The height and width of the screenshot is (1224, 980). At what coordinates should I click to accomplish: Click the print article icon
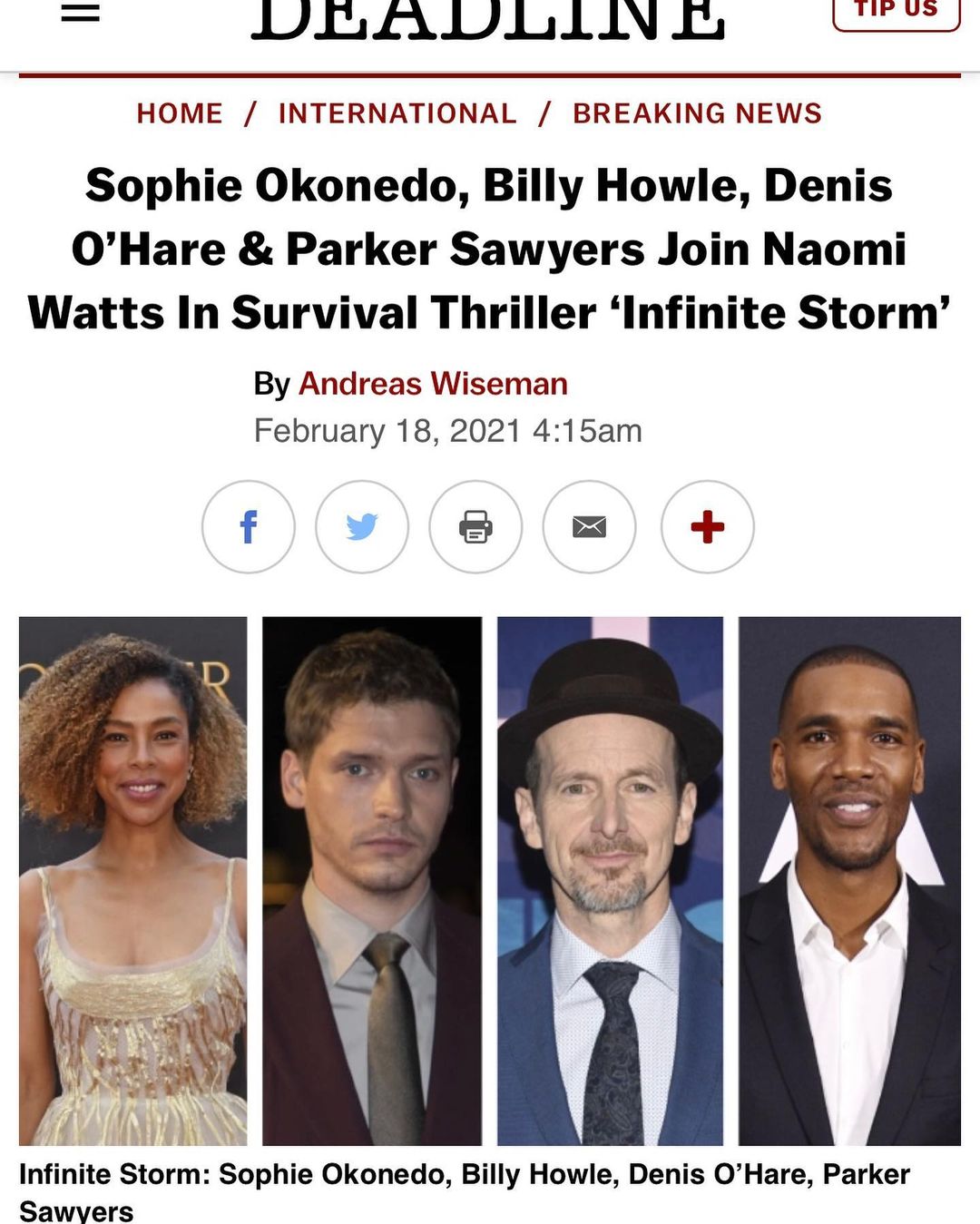(x=475, y=526)
